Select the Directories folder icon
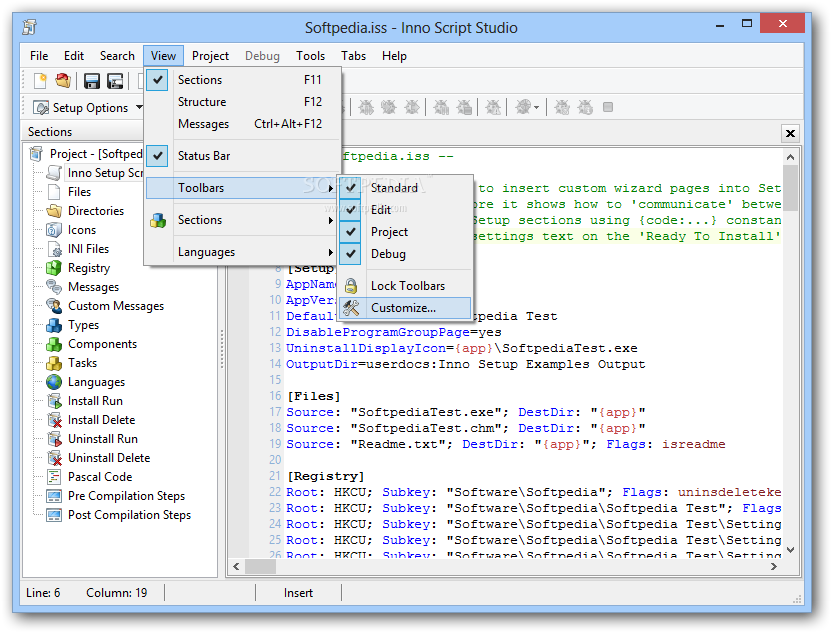 pyautogui.click(x=54, y=211)
